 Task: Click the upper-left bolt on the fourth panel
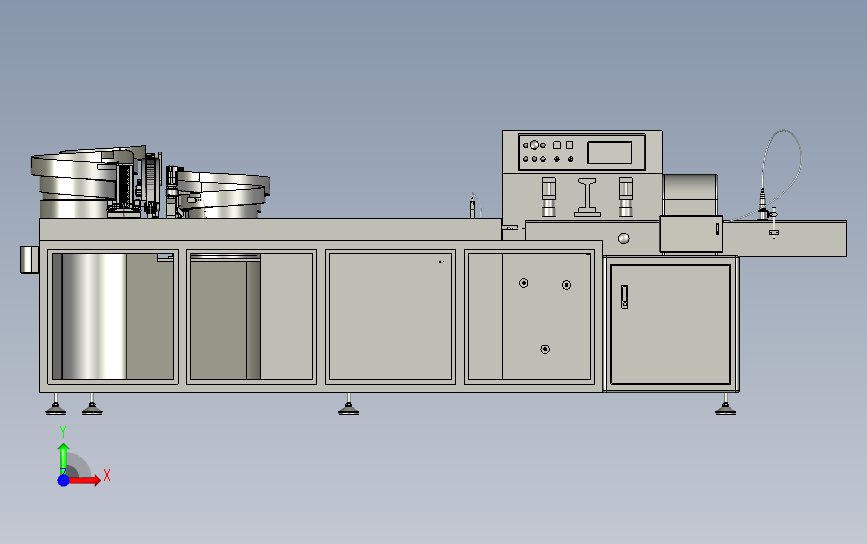coord(524,283)
